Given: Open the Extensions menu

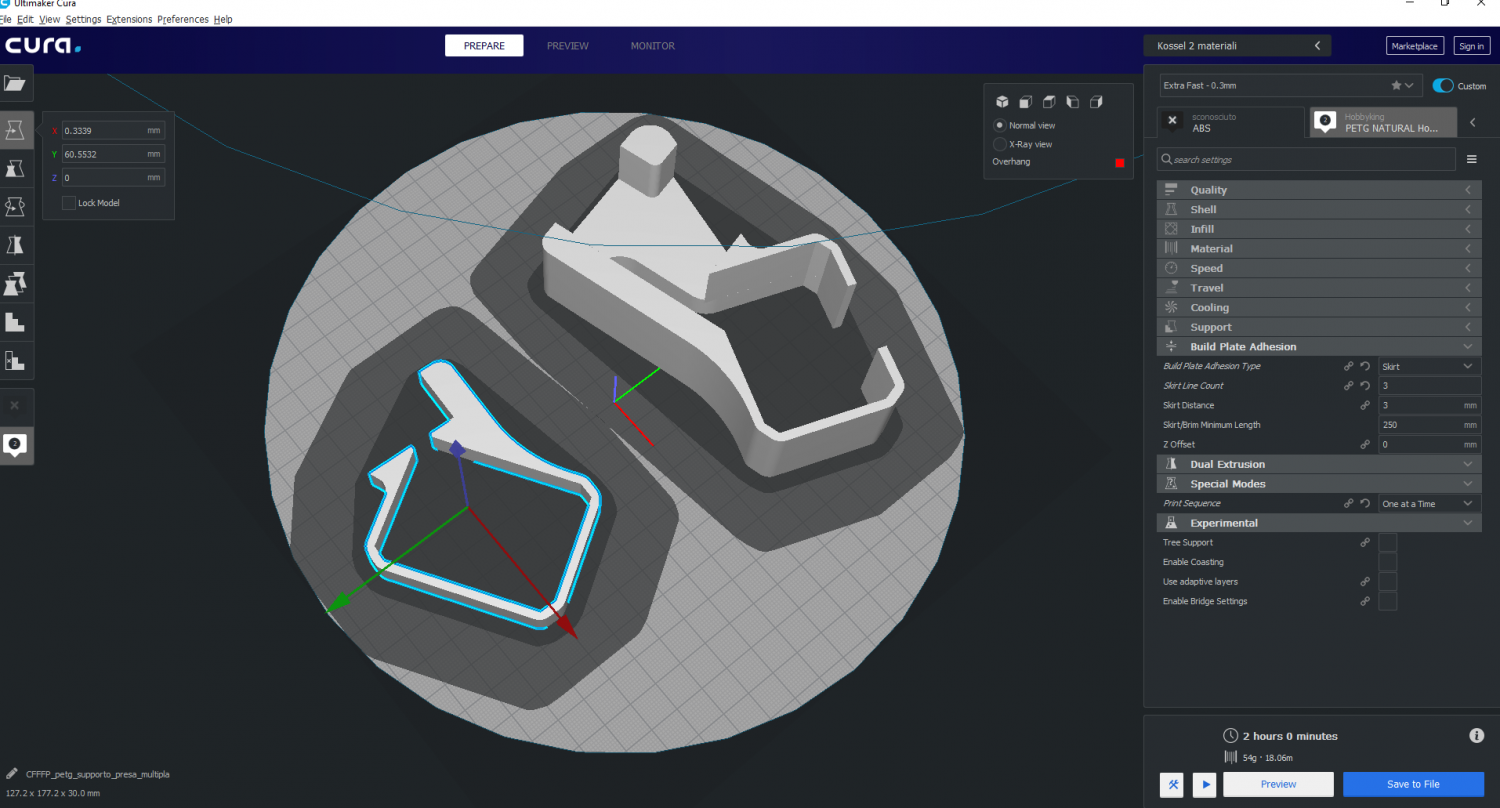Looking at the screenshot, I should (129, 19).
